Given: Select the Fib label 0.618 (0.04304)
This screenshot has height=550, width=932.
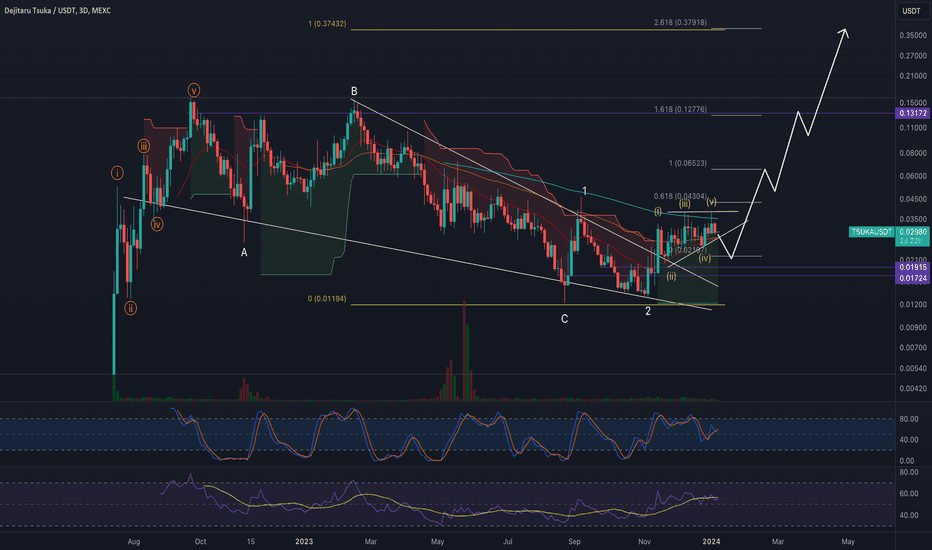Looking at the screenshot, I should click(x=681, y=196).
